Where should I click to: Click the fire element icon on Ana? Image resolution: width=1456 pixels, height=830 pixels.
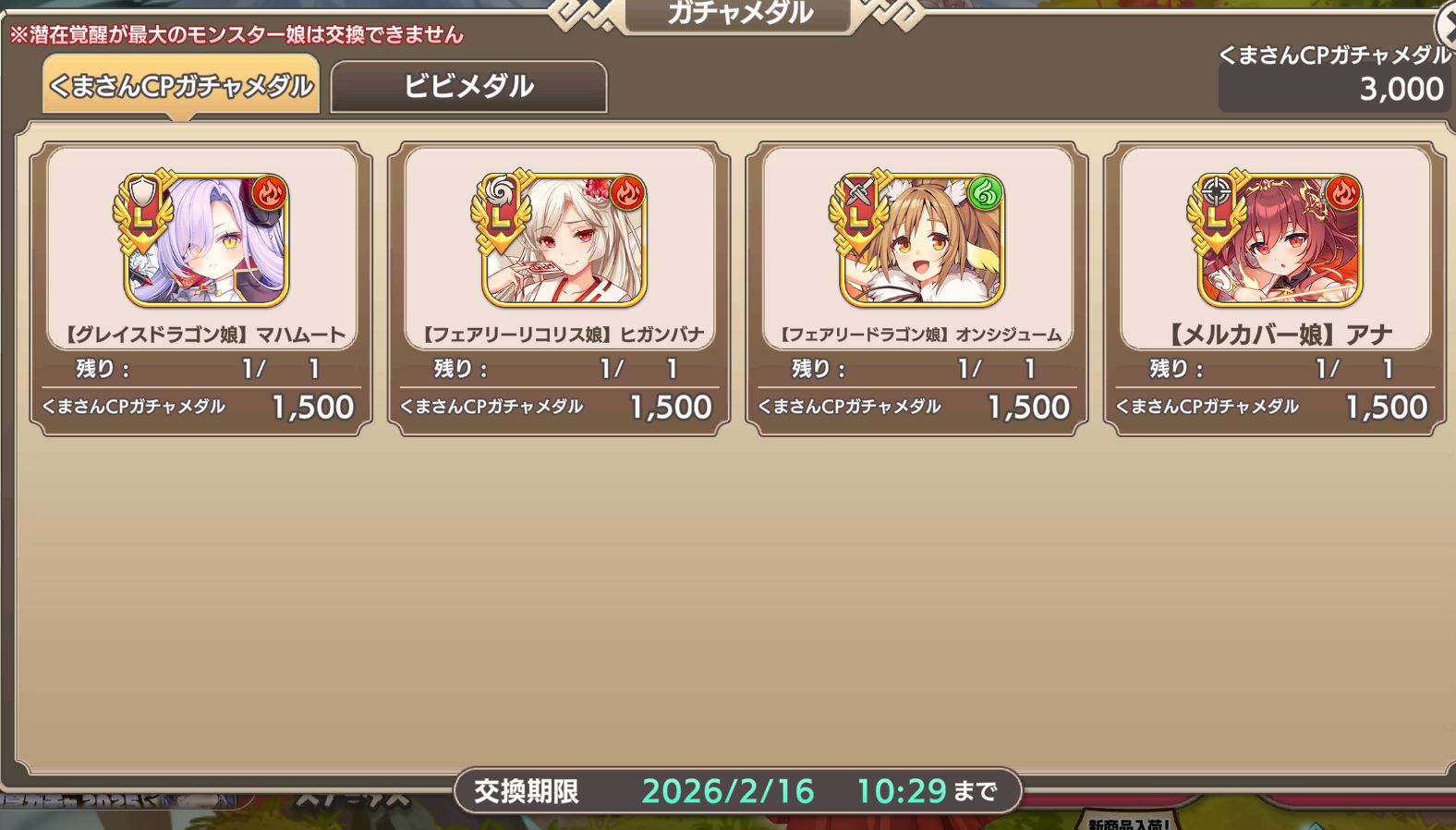click(1343, 194)
